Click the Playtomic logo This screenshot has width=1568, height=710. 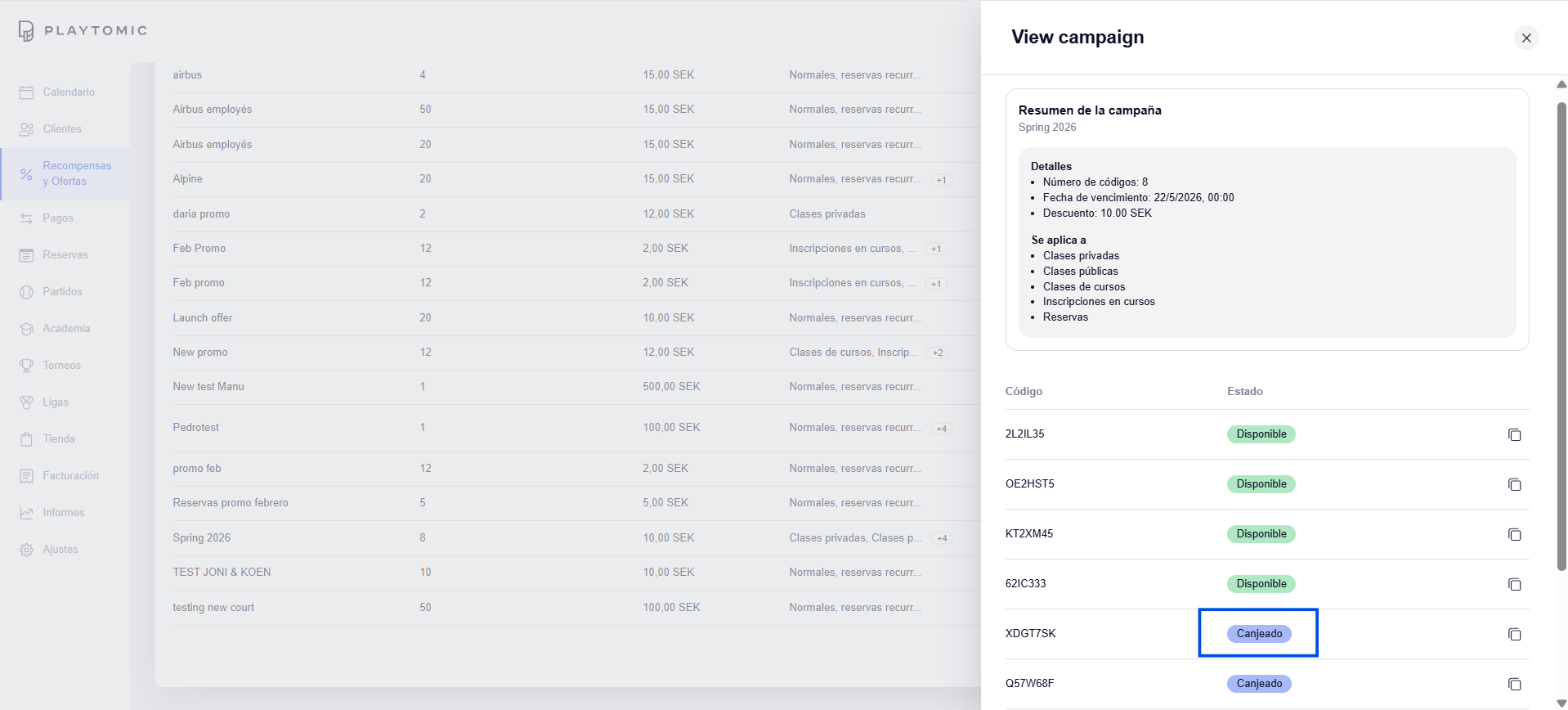coord(83,31)
